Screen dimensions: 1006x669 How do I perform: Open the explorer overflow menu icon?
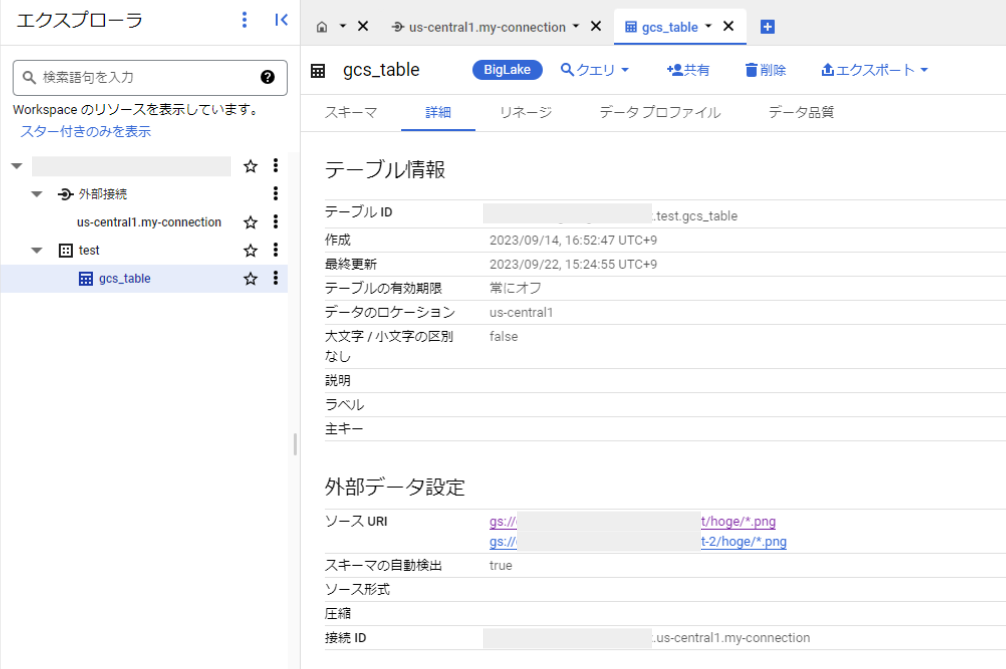click(244, 19)
